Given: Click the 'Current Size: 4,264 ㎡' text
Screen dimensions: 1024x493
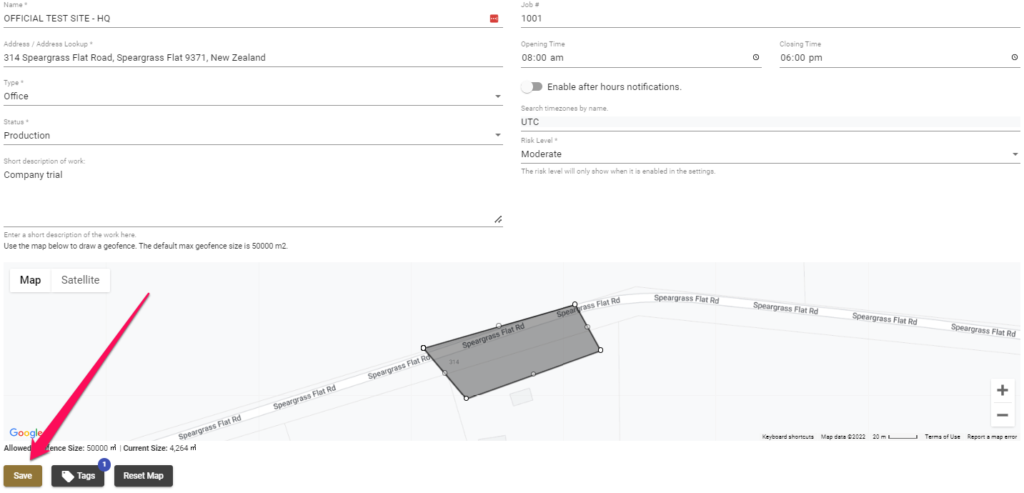Looking at the screenshot, I should (160, 449).
